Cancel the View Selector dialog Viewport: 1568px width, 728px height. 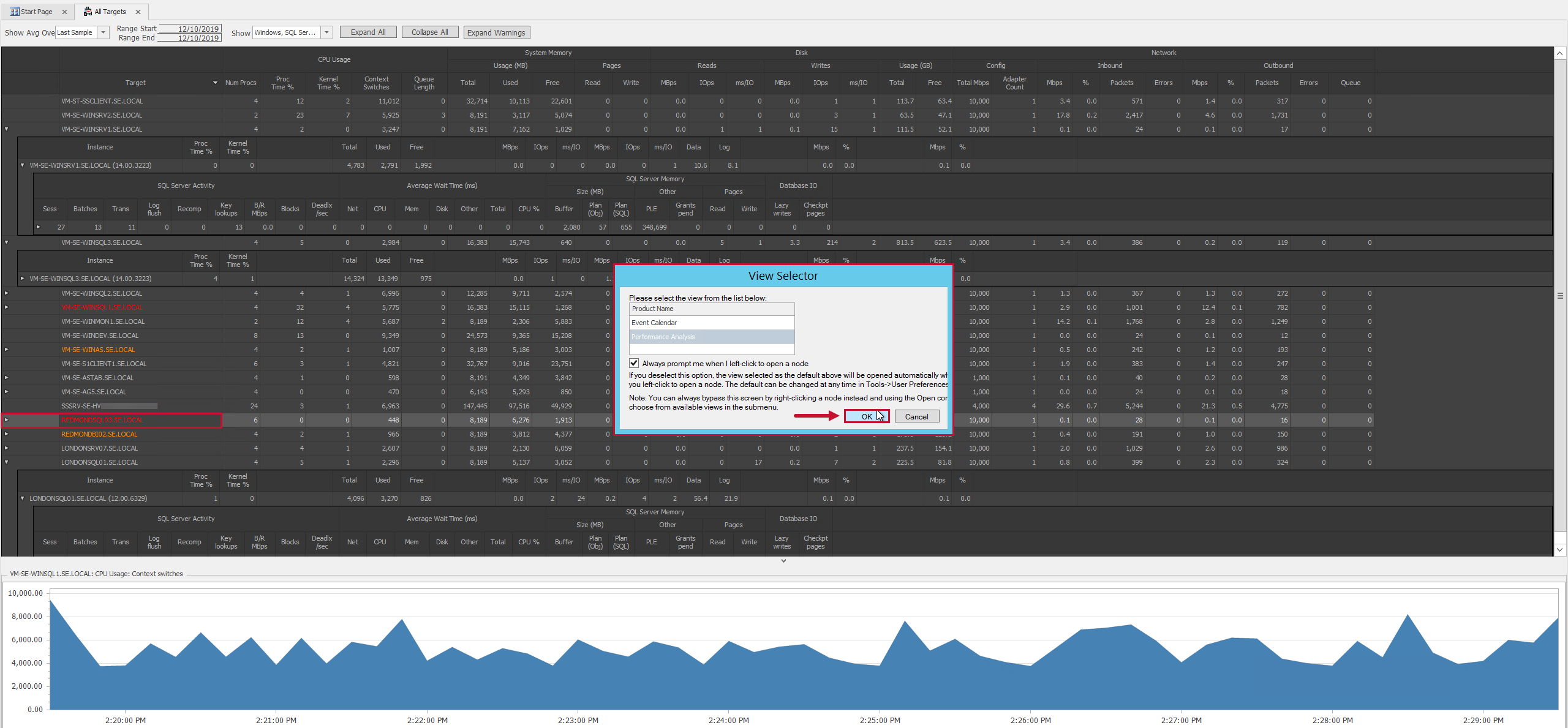pyautogui.click(x=916, y=416)
